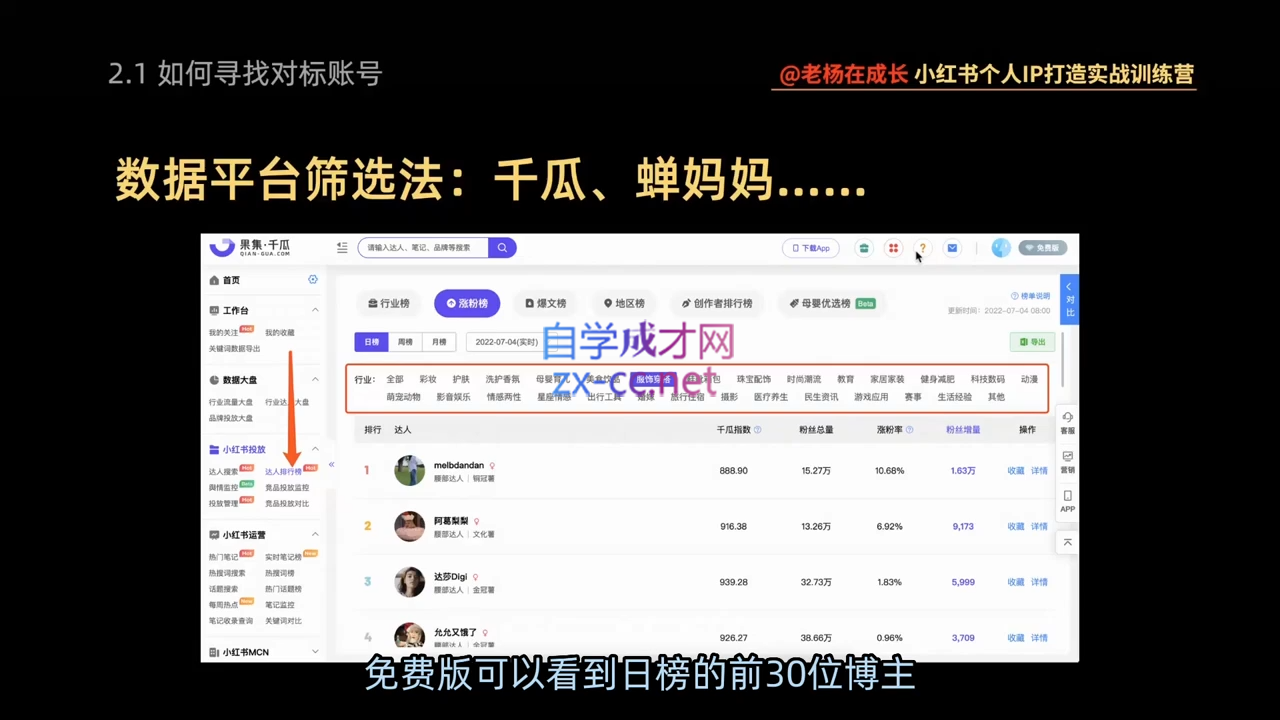
Task: Click the back-to-top arrow icon
Action: click(1067, 542)
